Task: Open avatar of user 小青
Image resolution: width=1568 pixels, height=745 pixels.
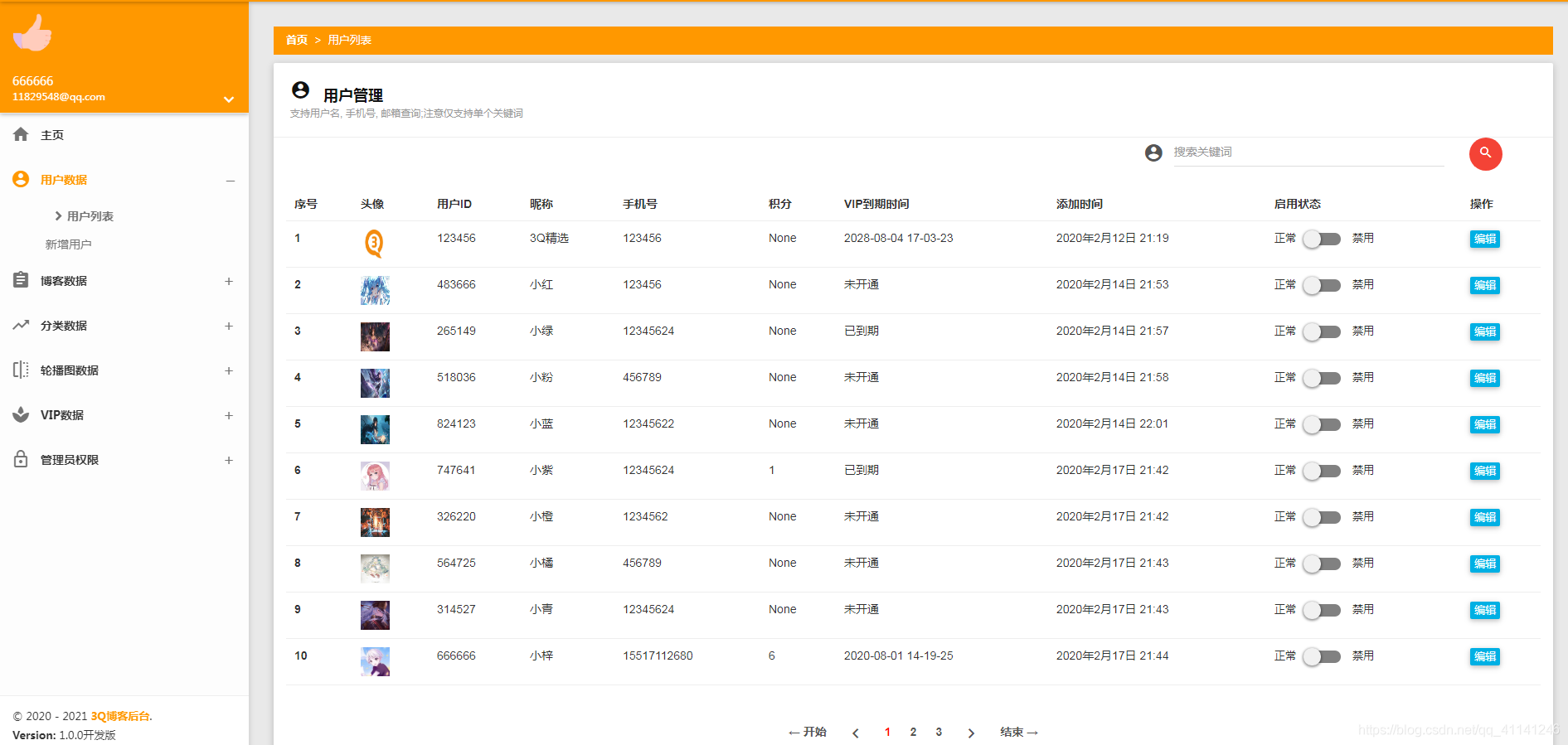Action: 375,615
